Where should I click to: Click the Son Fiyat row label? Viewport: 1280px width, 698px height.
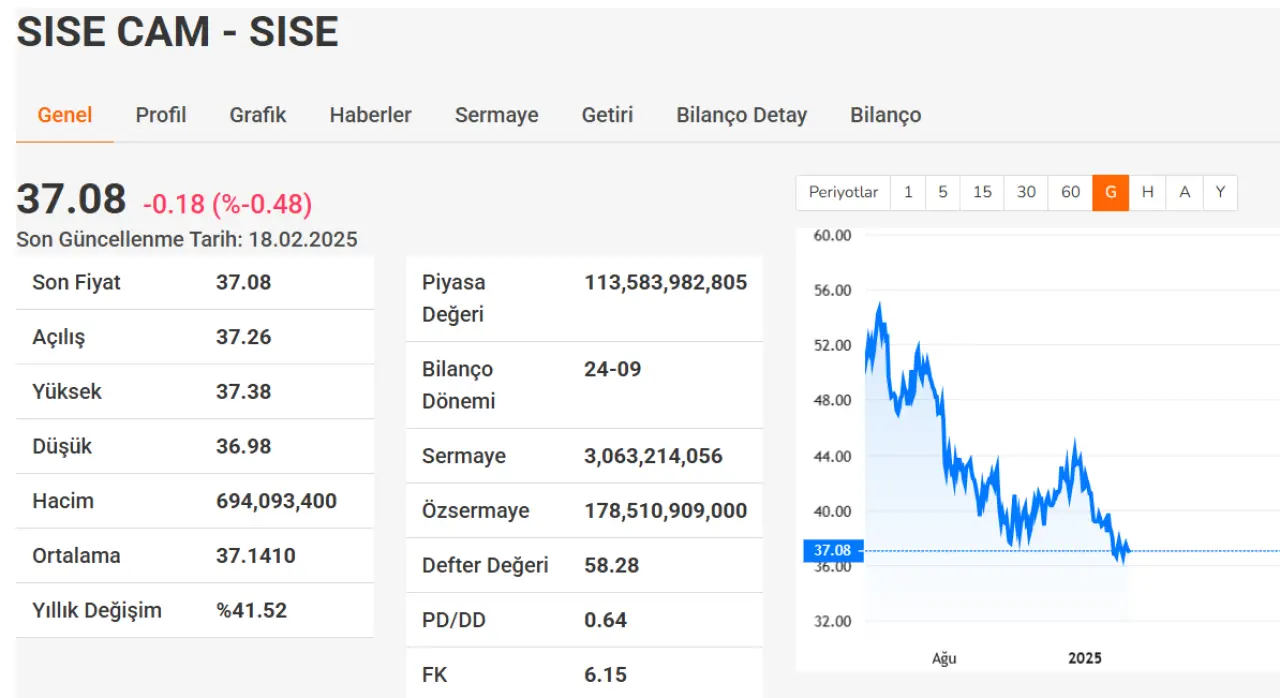pyautogui.click(x=76, y=282)
